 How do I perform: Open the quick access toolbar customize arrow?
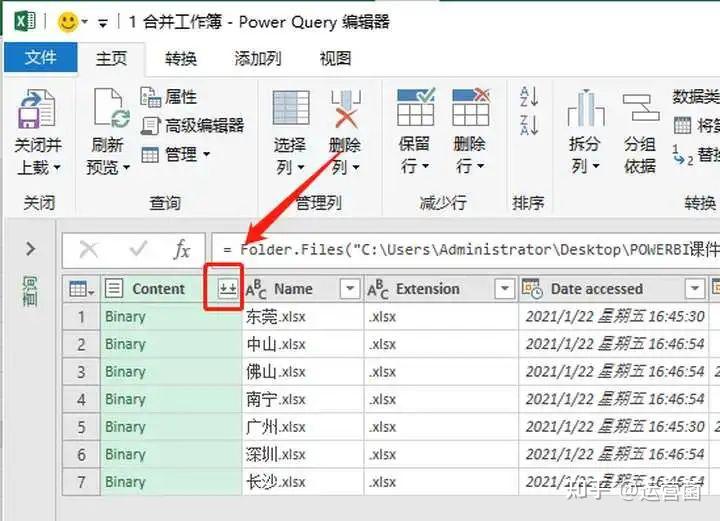(x=102, y=23)
